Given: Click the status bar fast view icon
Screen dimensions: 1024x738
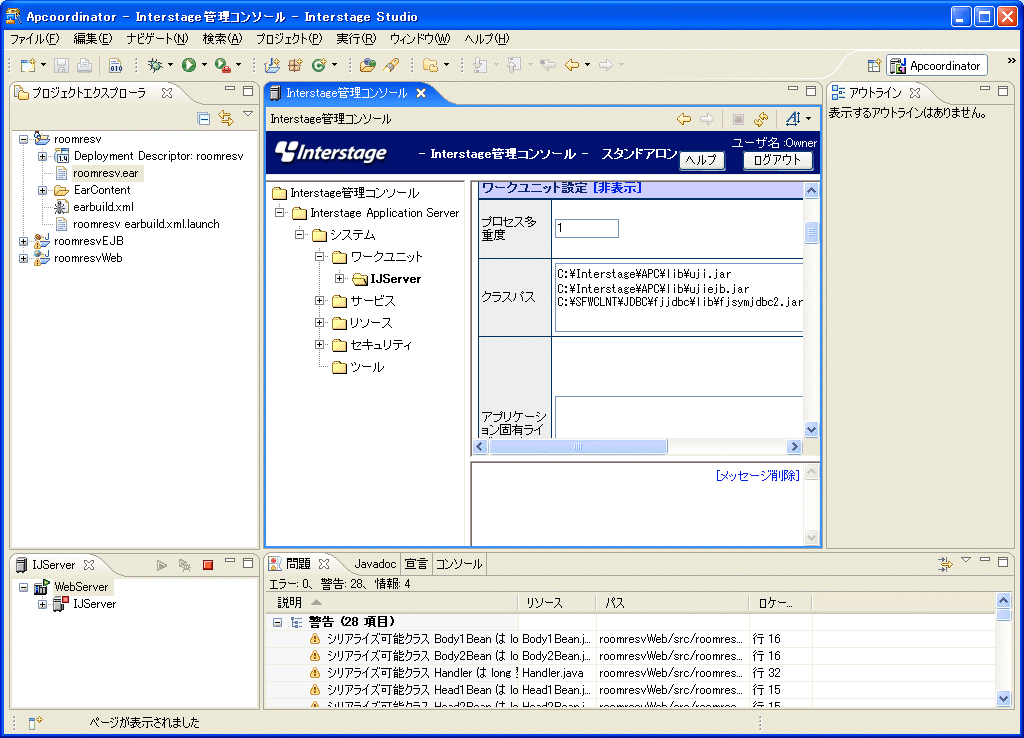Looking at the screenshot, I should click(35, 722).
